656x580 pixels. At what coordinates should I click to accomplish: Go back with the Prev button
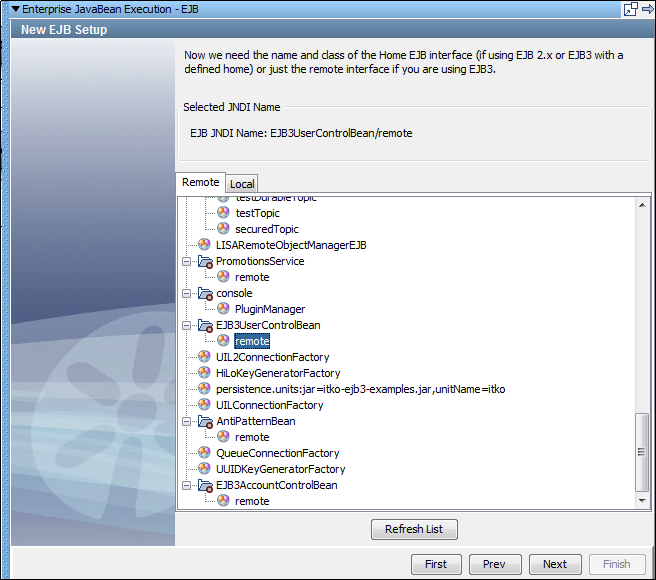[x=495, y=564]
